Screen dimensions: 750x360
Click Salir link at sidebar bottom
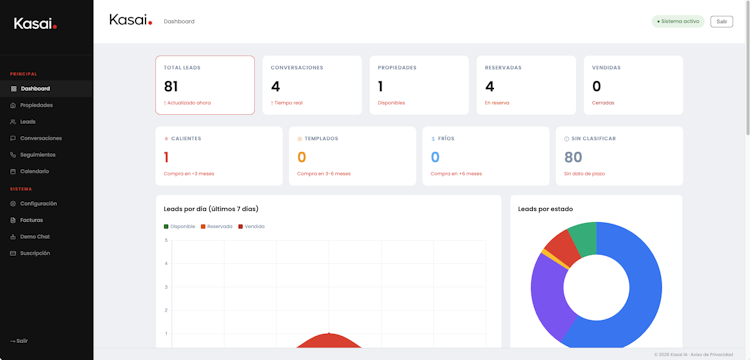(19, 341)
